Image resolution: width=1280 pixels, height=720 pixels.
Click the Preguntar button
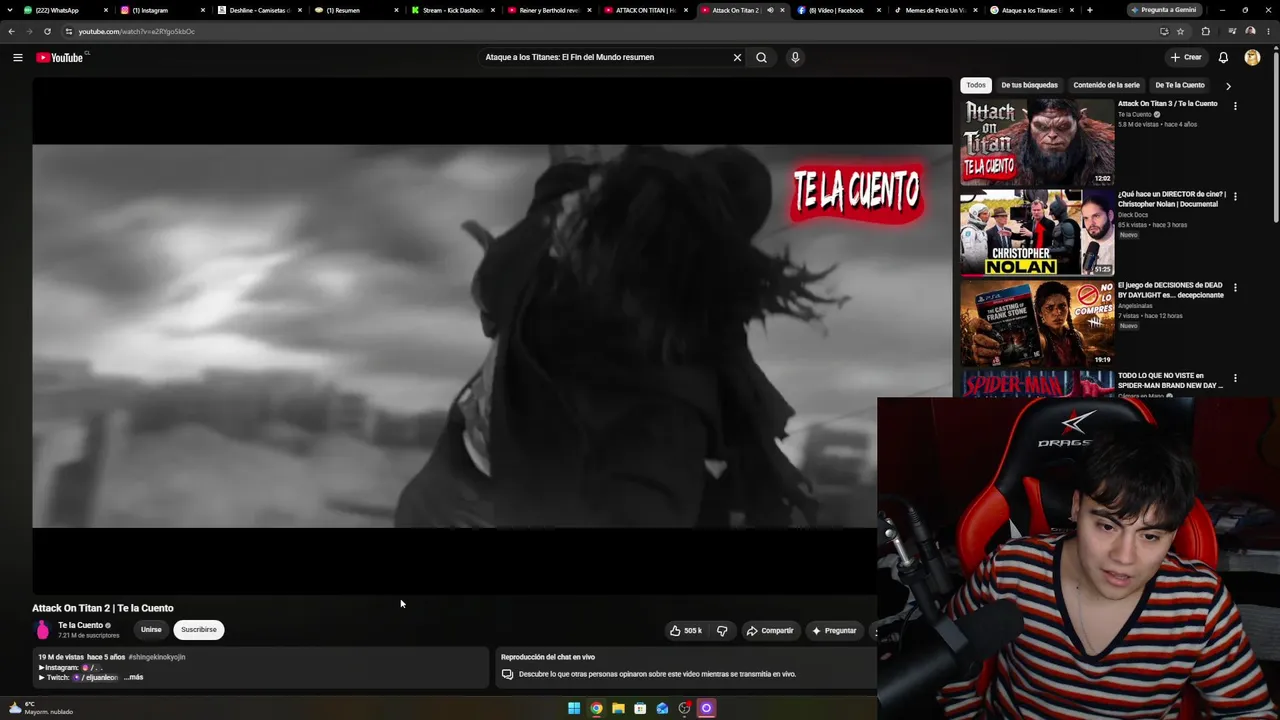[x=834, y=631]
